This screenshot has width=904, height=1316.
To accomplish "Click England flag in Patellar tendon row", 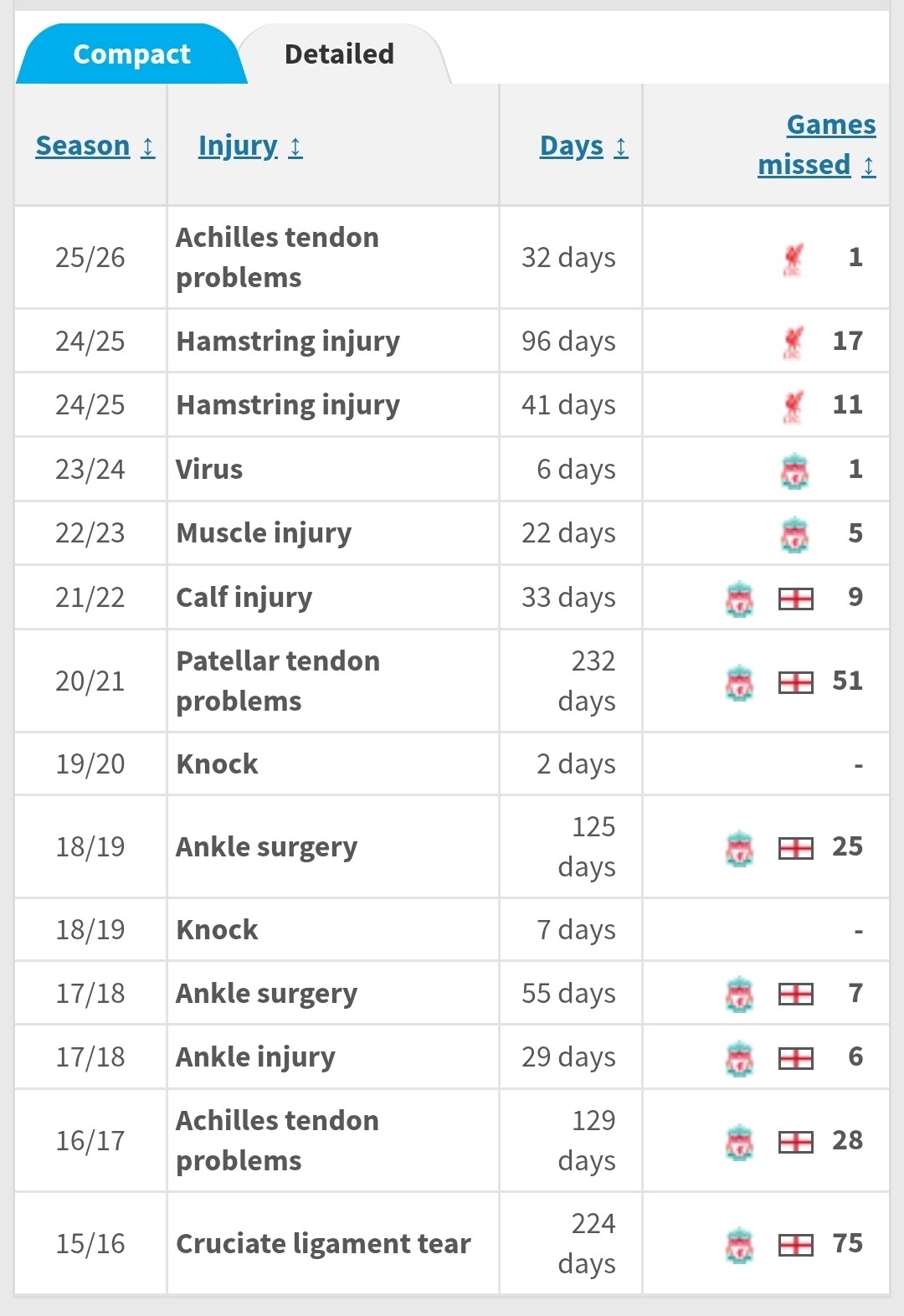I will pyautogui.click(x=796, y=682).
